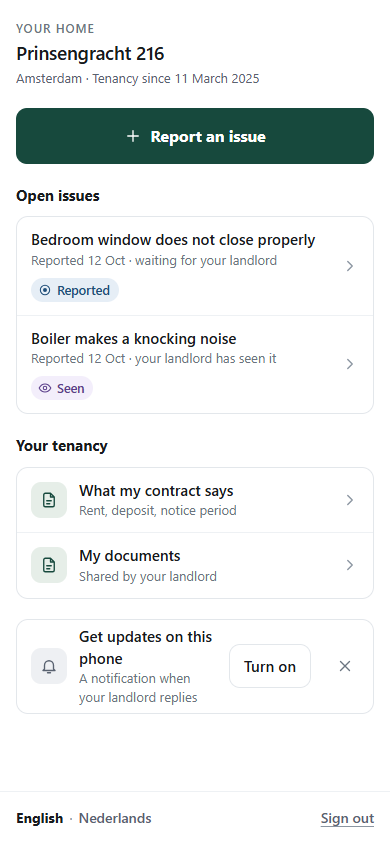Screen dimensions: 390x844
Task: Expand the My documents chevron
Action: click(350, 565)
